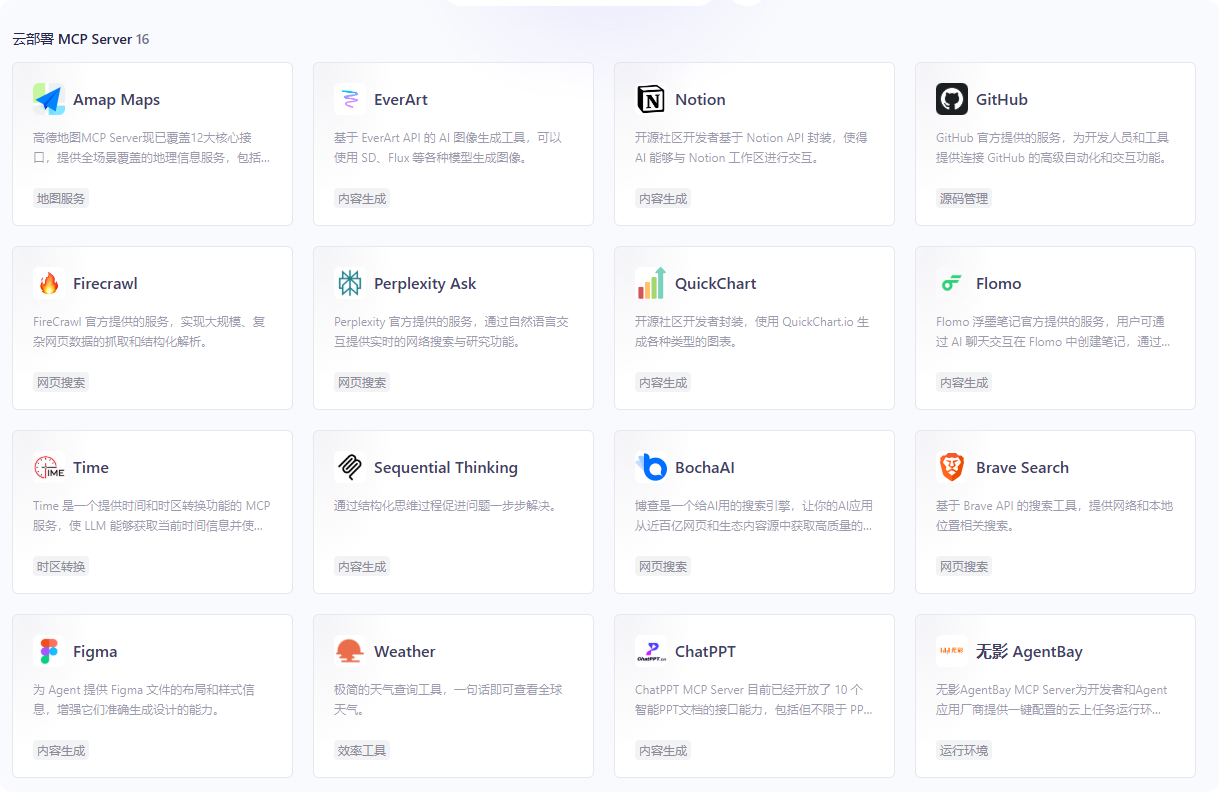
Task: Select the 网页搜索 tag on BochaAI
Action: 663,566
